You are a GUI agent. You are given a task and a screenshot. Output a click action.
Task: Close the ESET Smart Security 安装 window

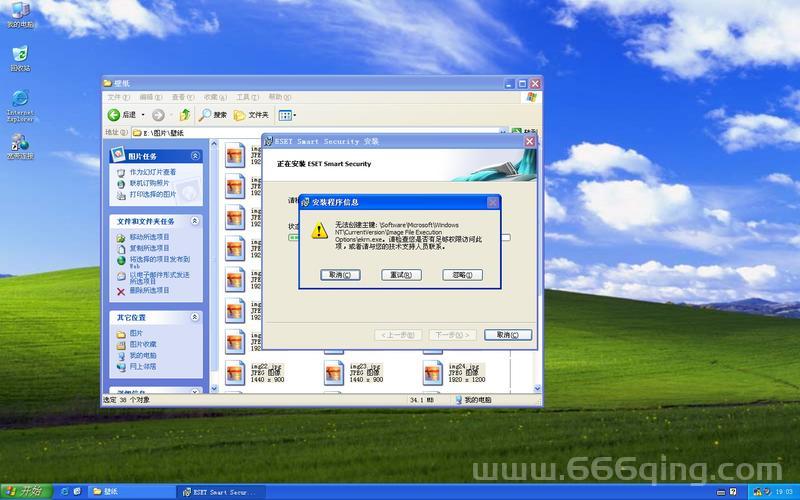pyautogui.click(x=530, y=141)
